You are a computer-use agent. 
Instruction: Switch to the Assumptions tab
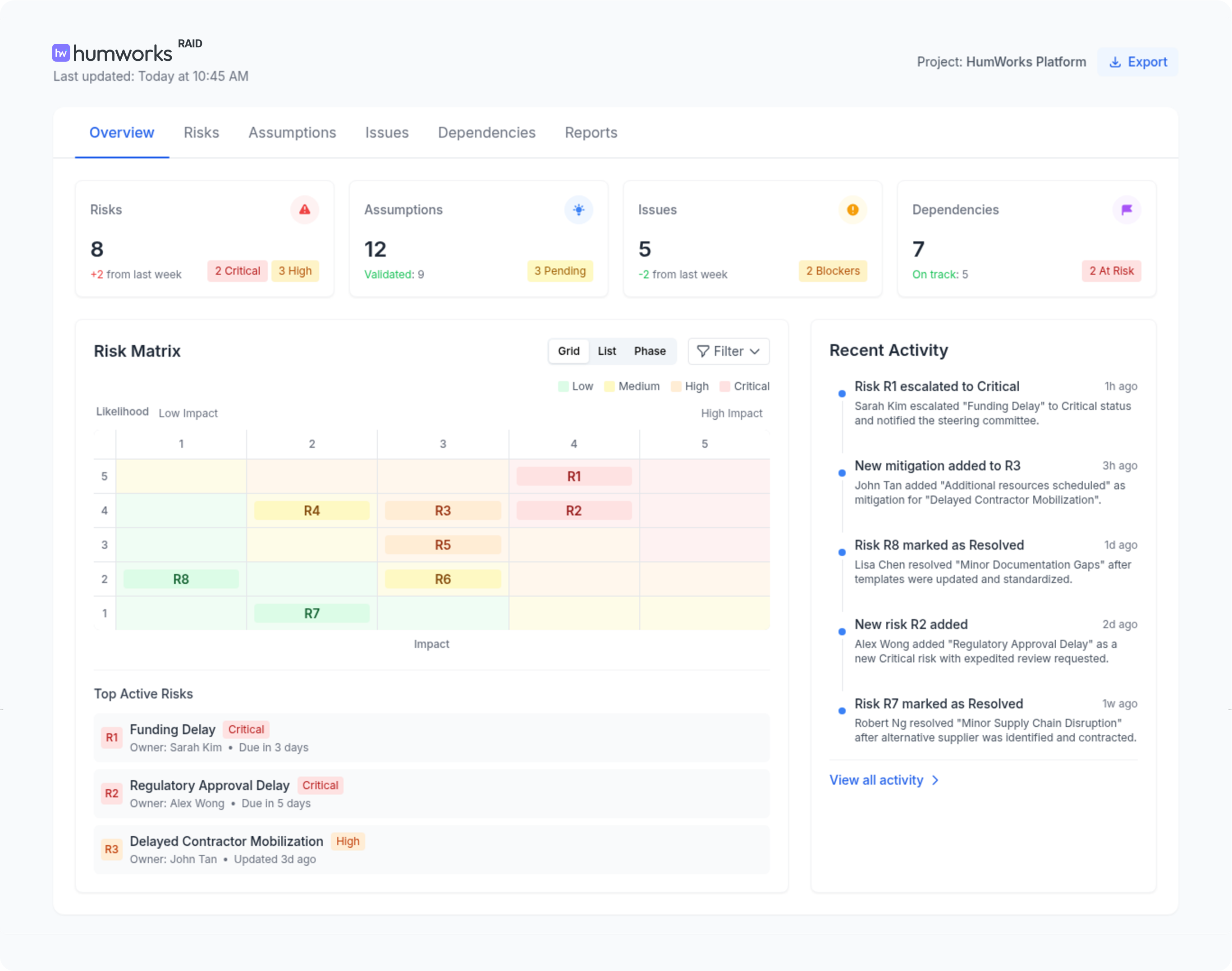point(292,133)
